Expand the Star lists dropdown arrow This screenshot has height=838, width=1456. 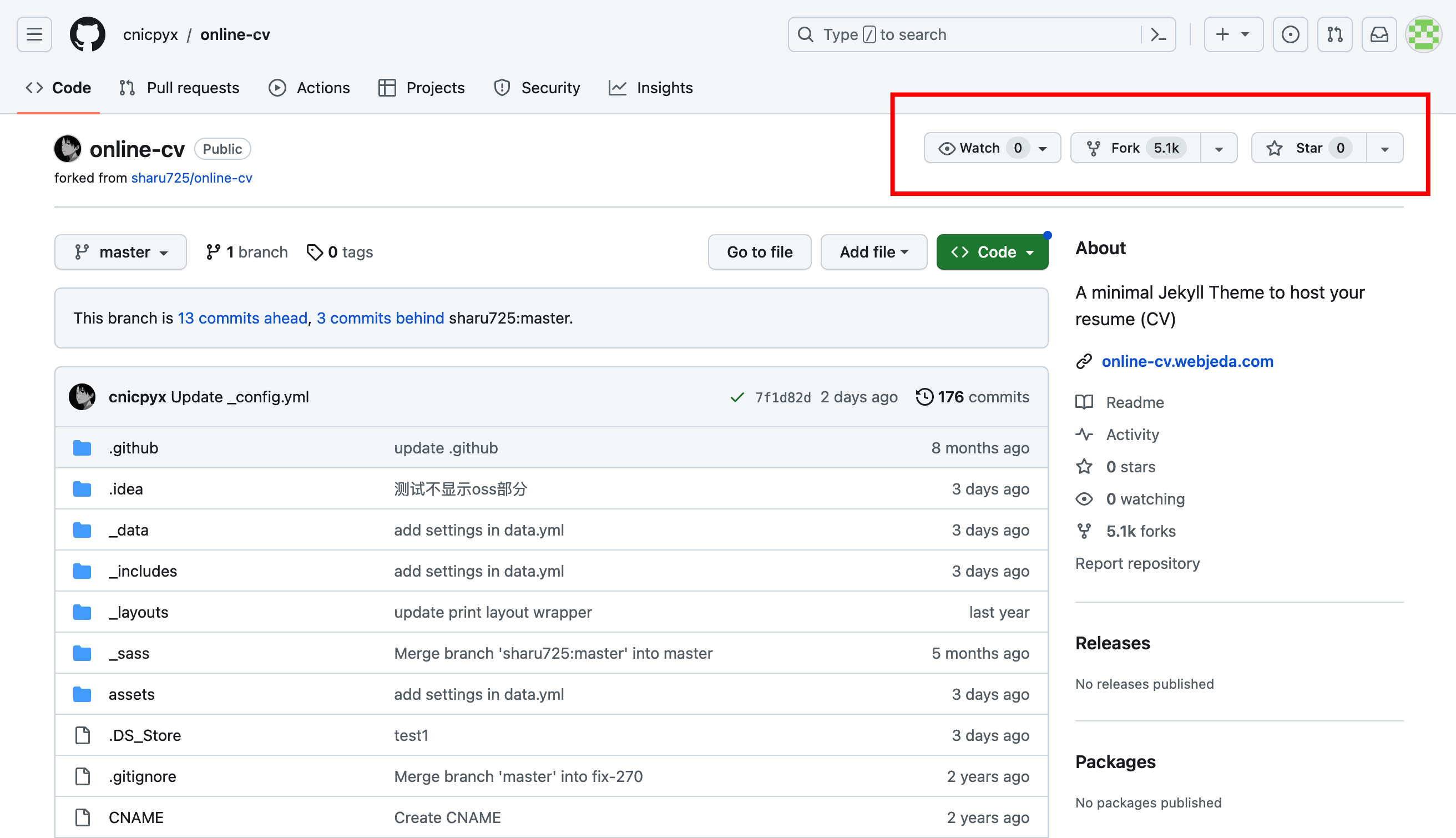tap(1384, 149)
